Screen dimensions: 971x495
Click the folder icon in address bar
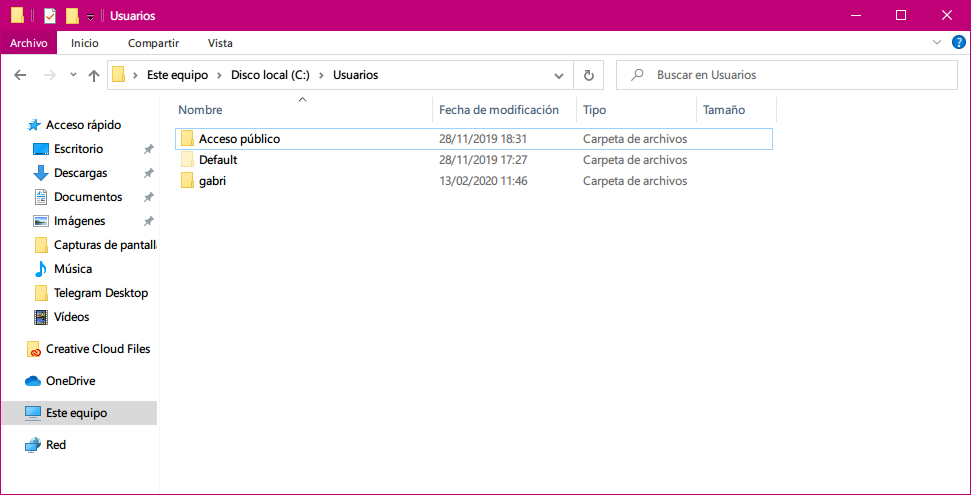pos(118,76)
